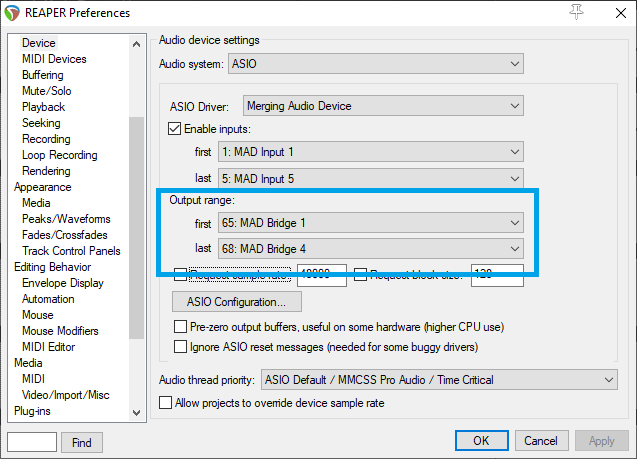This screenshot has height=459, width=637.
Task: Select MIDI Editor settings
Action: coord(48,347)
